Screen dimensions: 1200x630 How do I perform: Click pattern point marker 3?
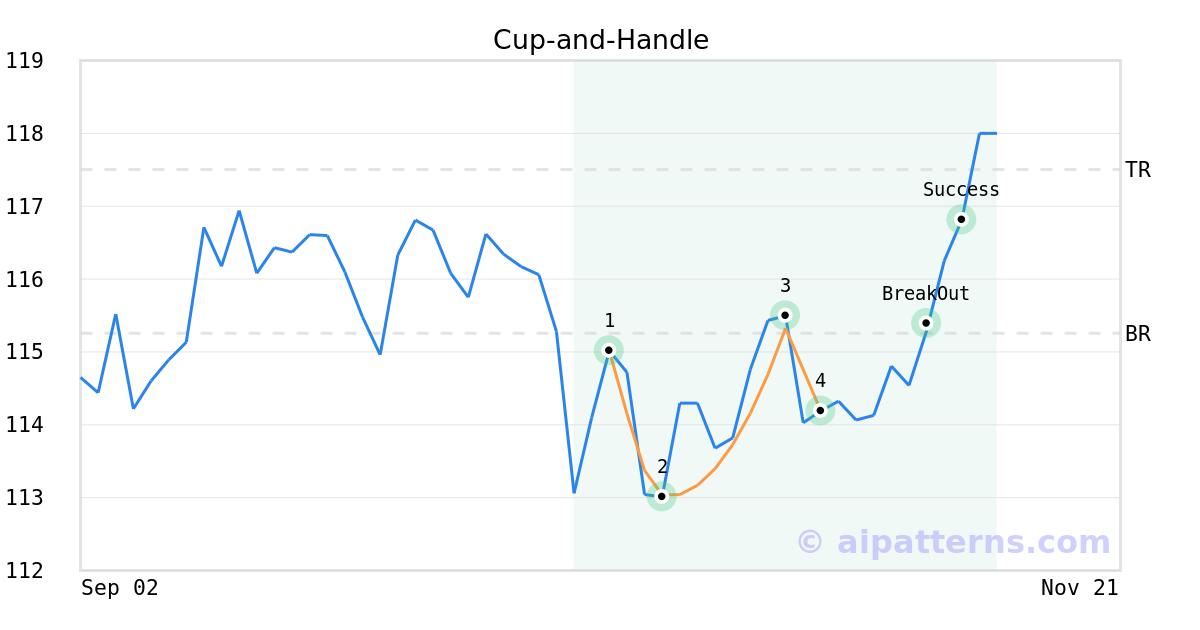pos(785,315)
